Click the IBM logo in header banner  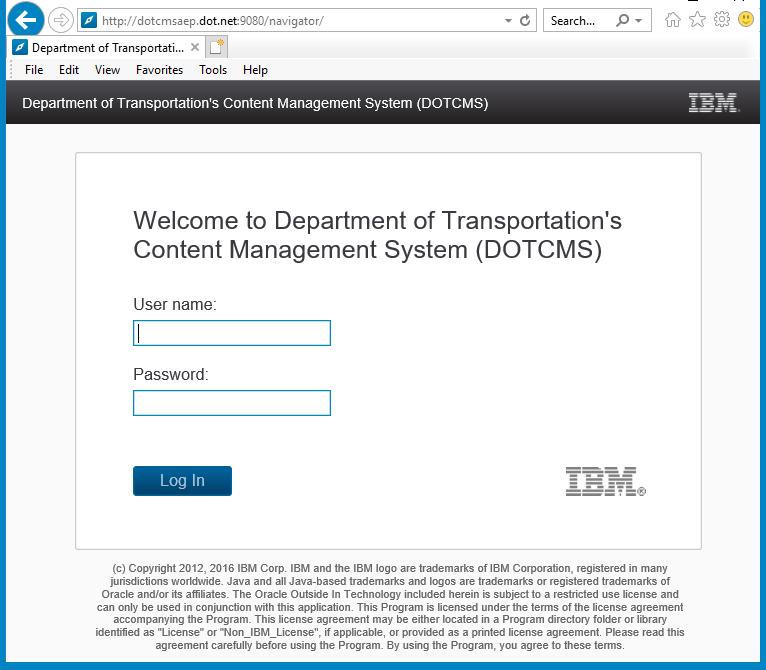[x=713, y=103]
